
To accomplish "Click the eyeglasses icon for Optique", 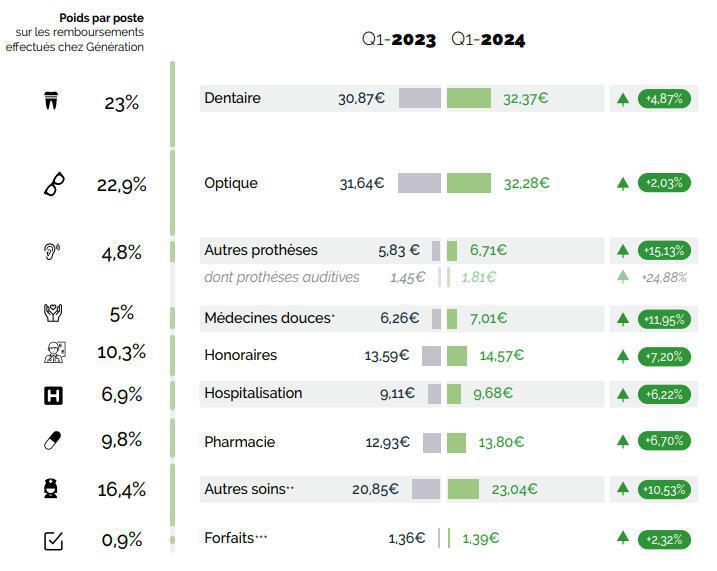I will point(55,185).
